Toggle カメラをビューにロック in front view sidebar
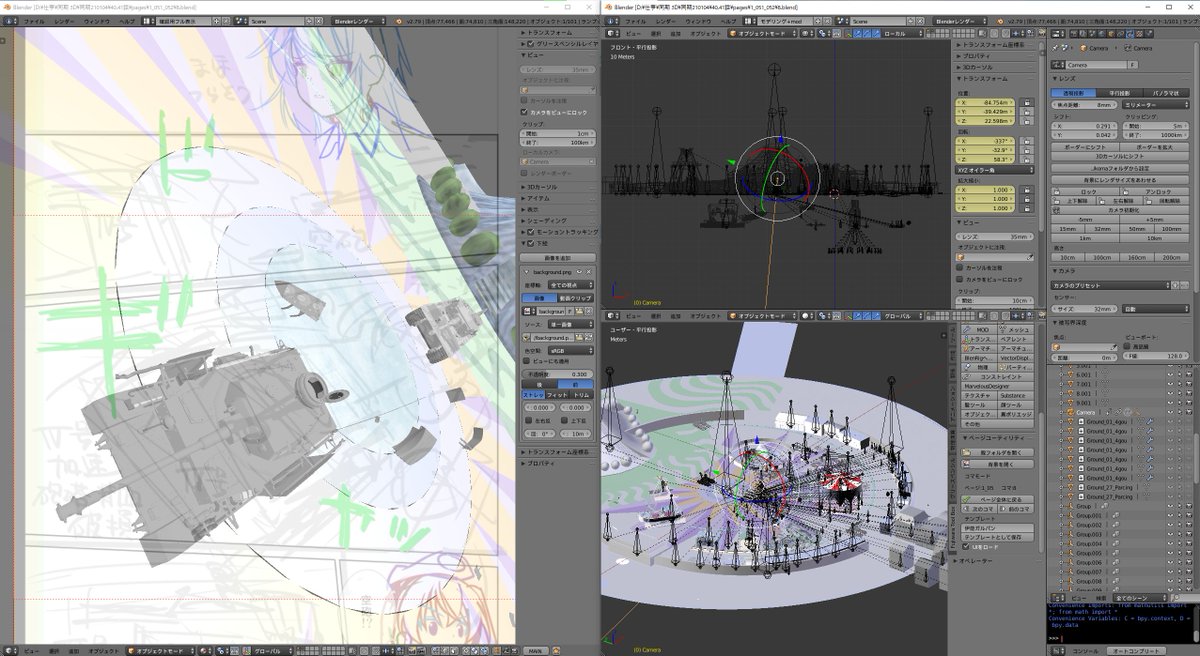This screenshot has width=1200, height=656. tap(959, 279)
